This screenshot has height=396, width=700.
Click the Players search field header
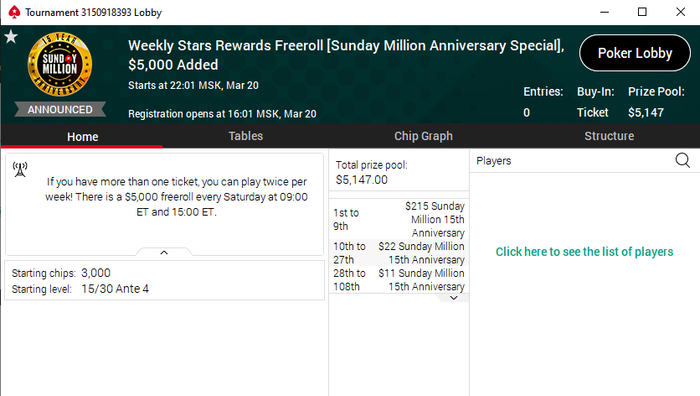point(574,161)
